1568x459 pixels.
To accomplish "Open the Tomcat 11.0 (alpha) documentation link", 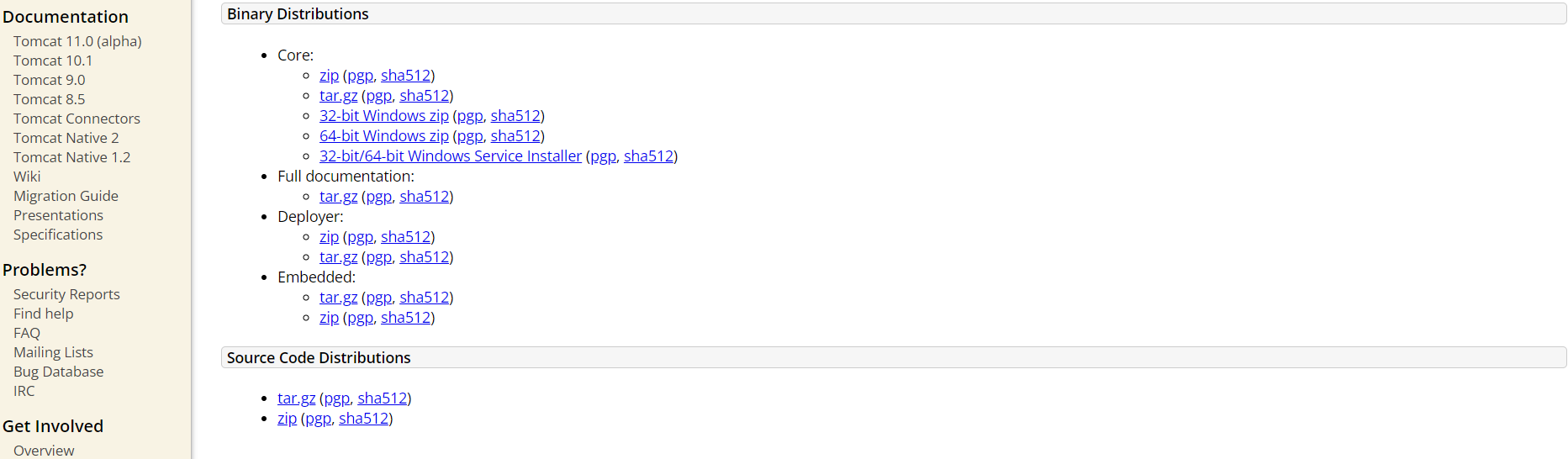I will pyautogui.click(x=77, y=41).
